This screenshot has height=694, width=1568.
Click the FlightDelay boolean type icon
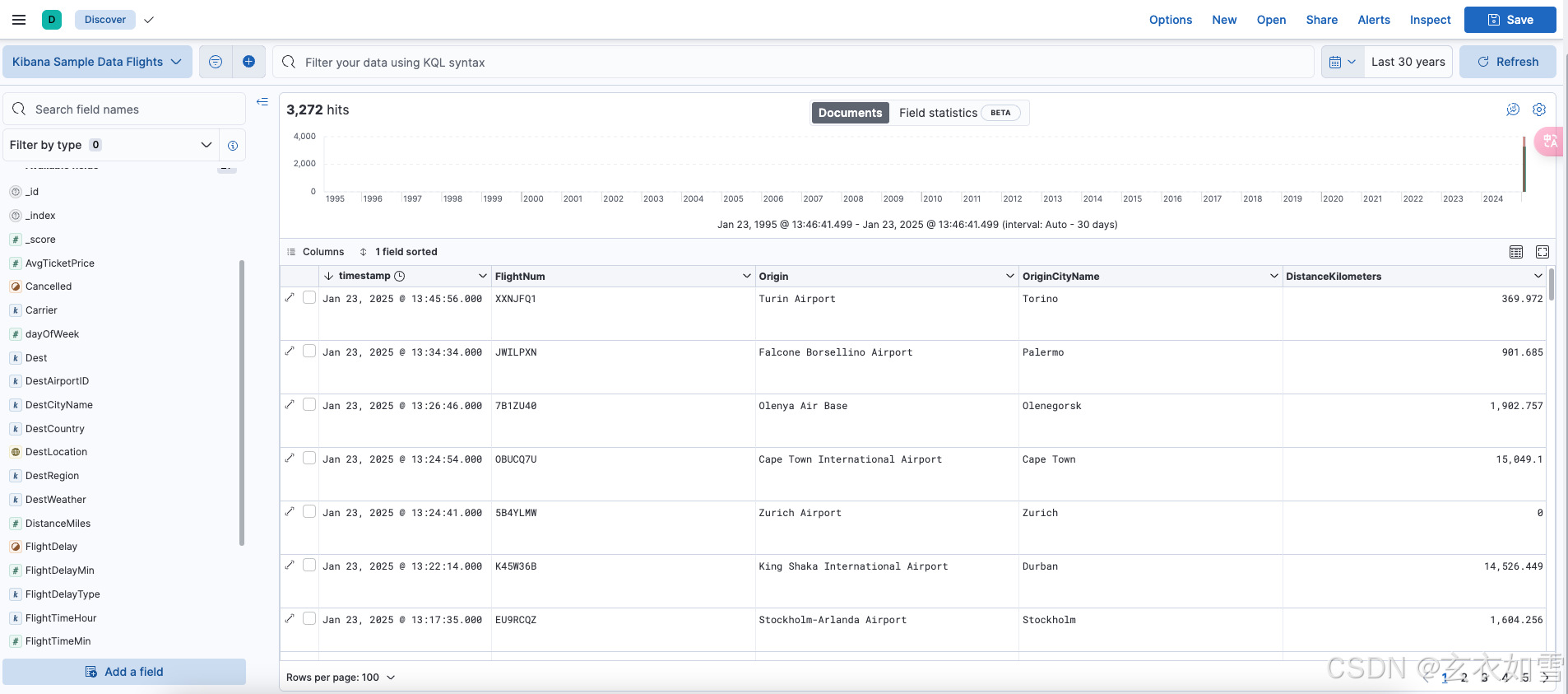(16, 547)
